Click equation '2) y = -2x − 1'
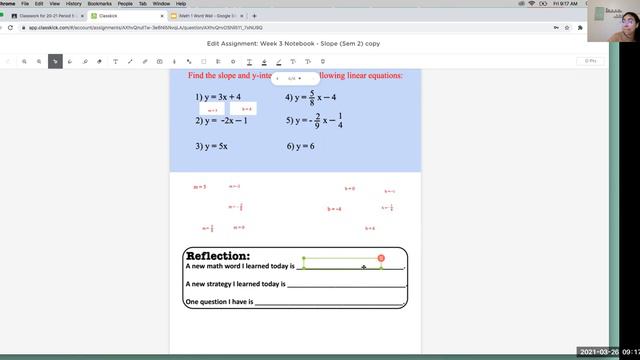 click(221, 121)
